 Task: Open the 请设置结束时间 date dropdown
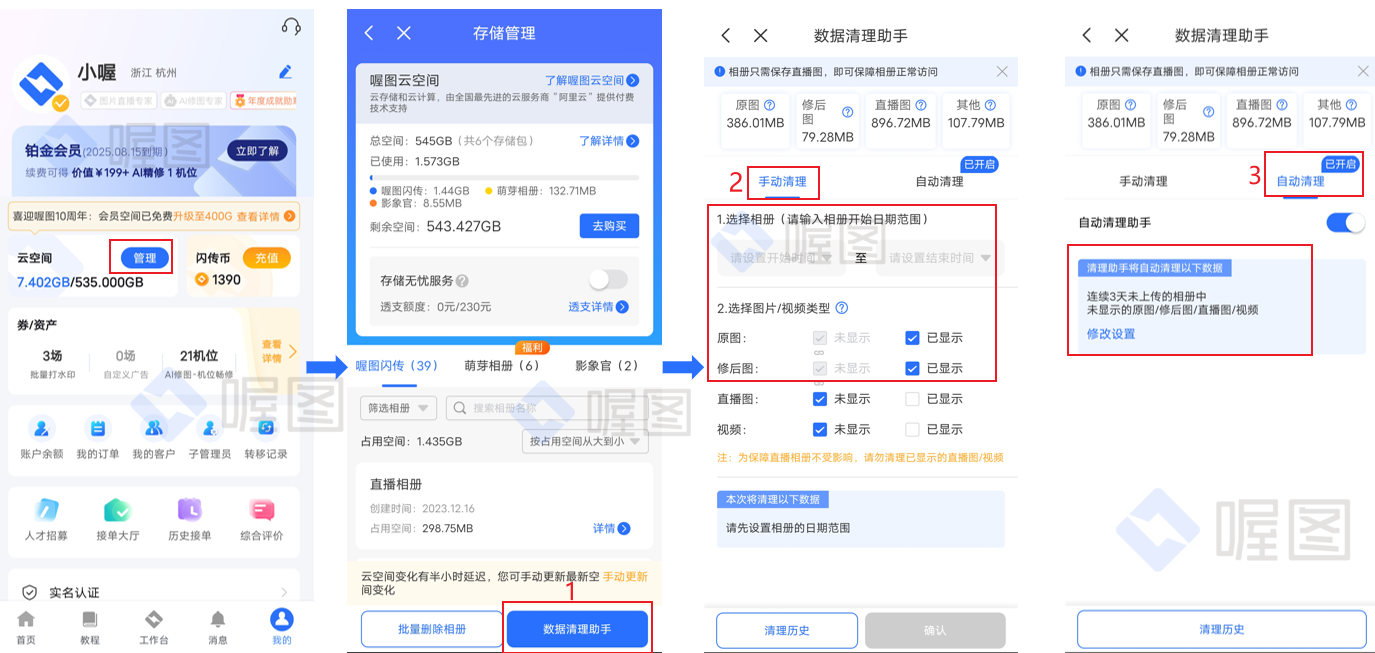click(x=940, y=258)
